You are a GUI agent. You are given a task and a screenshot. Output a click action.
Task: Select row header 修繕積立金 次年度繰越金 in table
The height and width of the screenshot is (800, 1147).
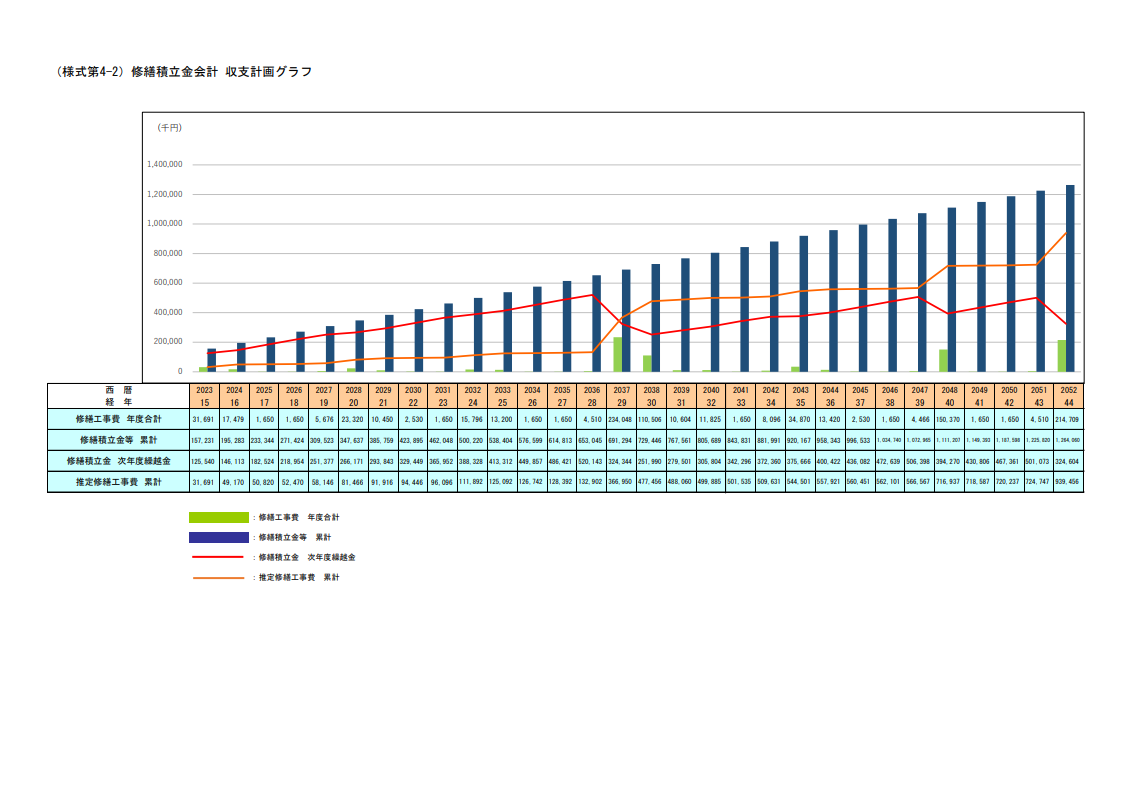(119, 461)
